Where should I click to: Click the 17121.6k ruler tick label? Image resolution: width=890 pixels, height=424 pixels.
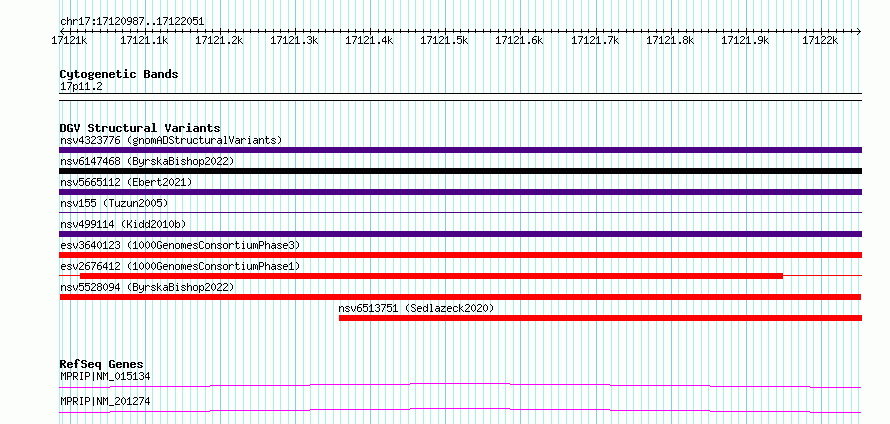click(x=519, y=40)
